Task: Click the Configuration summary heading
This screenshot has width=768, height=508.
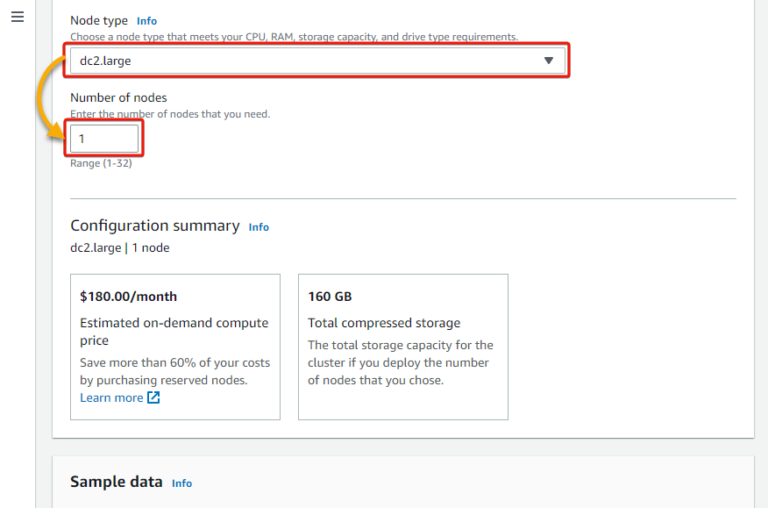Action: coord(154,226)
